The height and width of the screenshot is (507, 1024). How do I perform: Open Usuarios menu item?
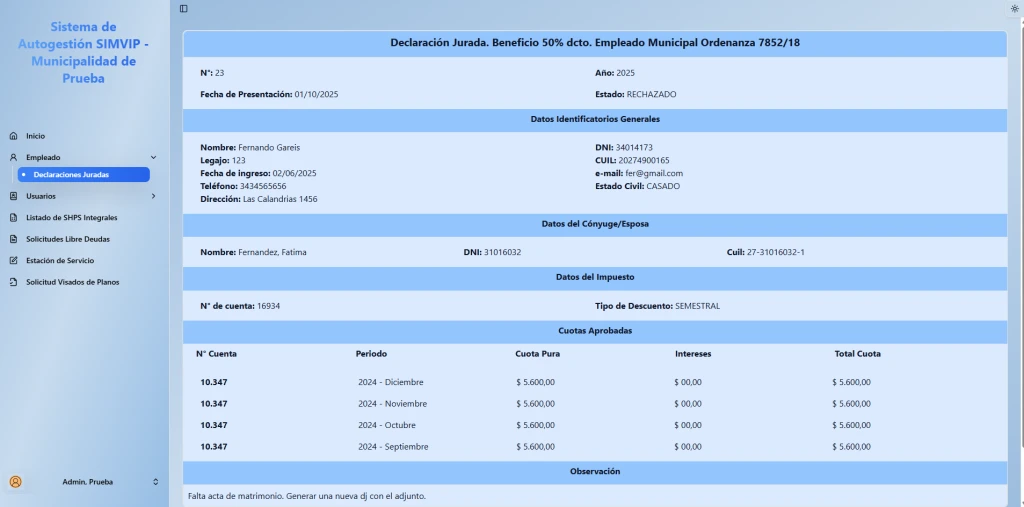click(x=40, y=196)
